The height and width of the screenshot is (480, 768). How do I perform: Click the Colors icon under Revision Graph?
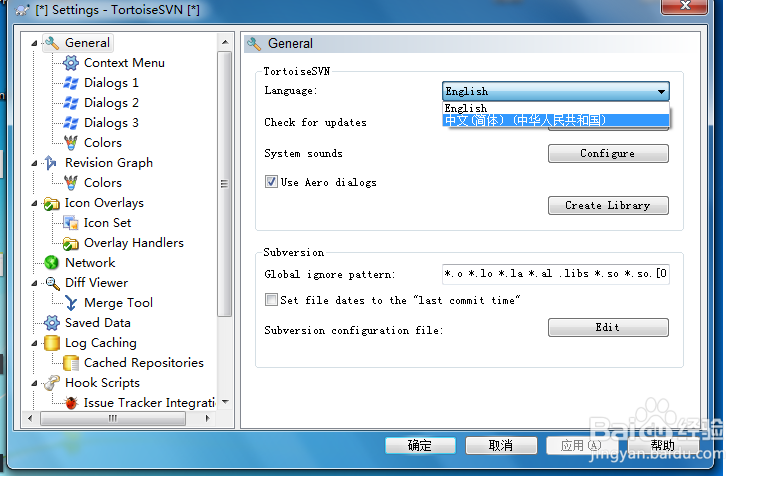coord(71,183)
